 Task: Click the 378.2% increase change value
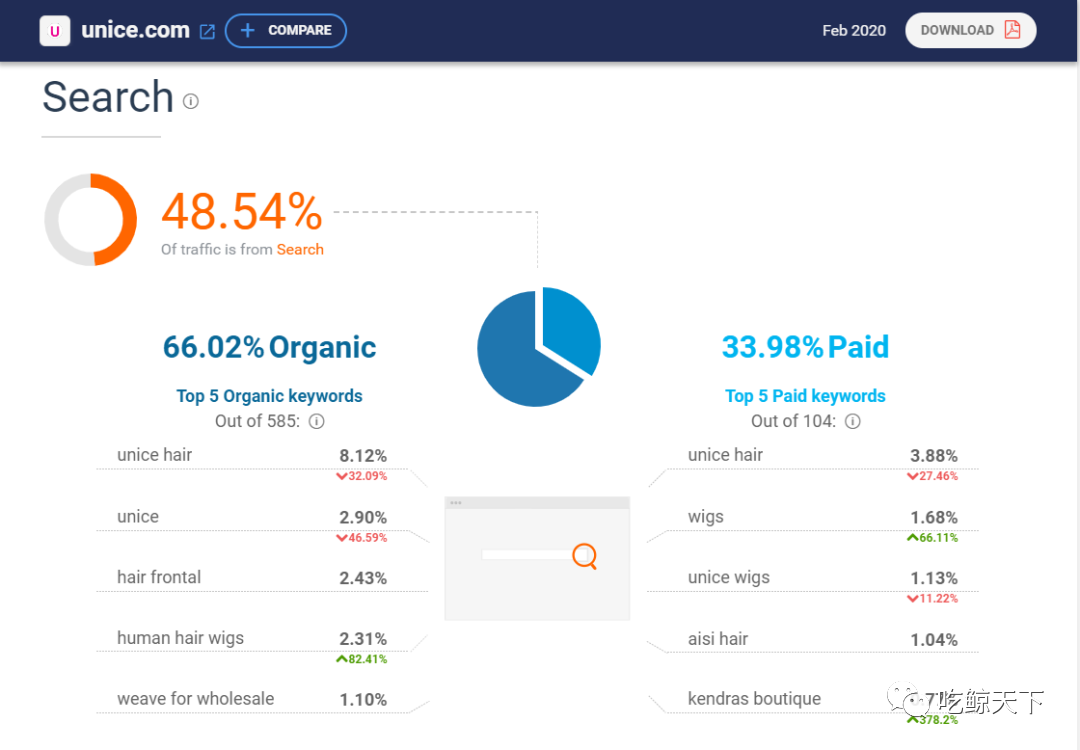933,720
